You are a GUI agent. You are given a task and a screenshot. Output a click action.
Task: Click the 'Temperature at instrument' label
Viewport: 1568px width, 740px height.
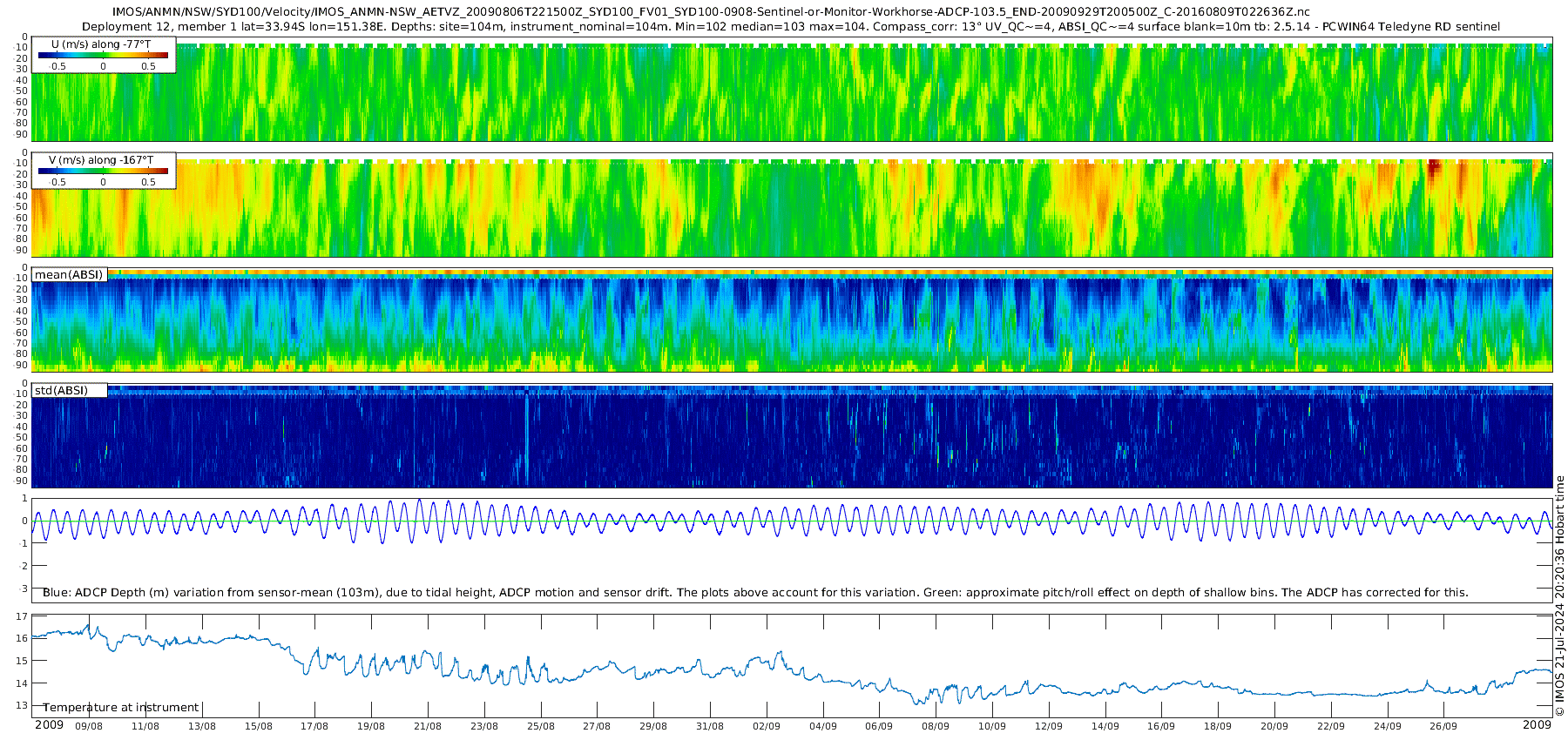pyautogui.click(x=121, y=707)
